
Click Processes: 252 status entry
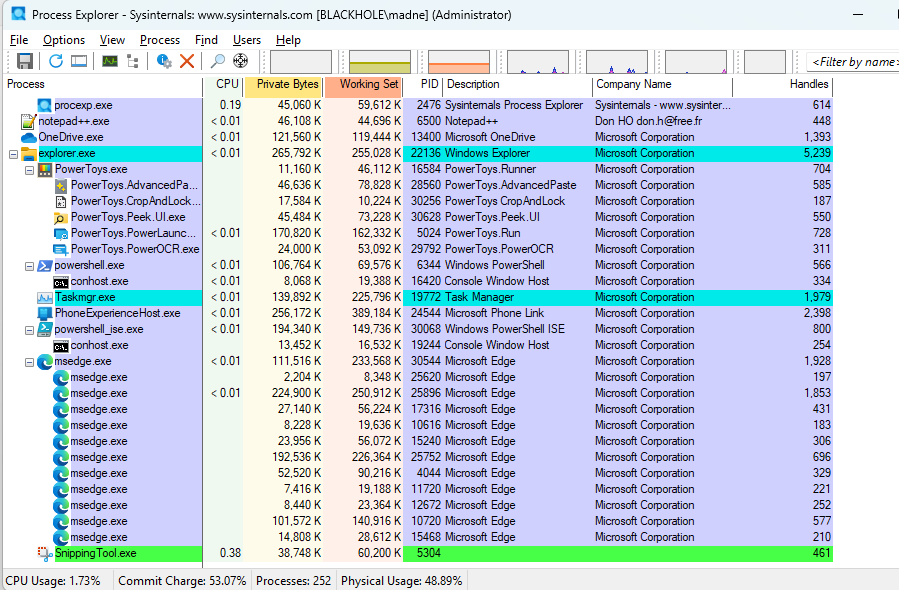click(x=294, y=581)
